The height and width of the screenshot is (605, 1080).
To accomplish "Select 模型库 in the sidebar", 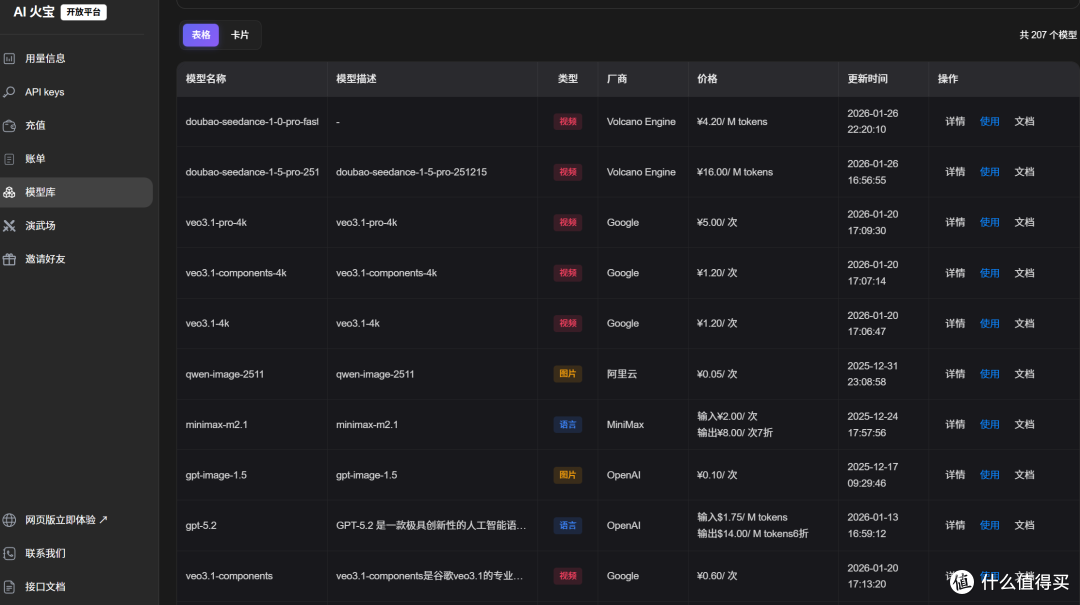I will 76,192.
